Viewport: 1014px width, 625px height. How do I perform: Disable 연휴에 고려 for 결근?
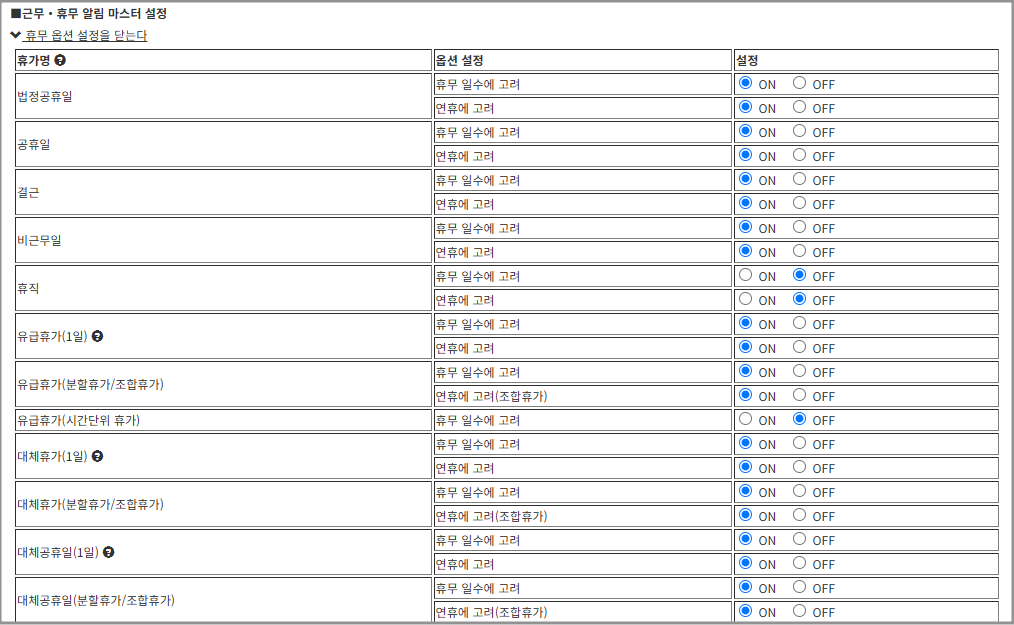(799, 203)
